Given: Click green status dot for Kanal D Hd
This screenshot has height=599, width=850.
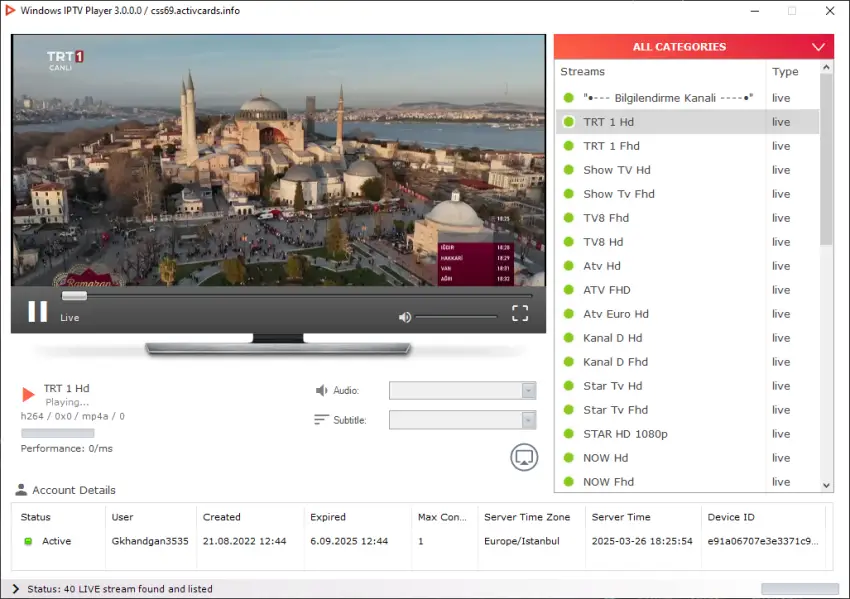Looking at the screenshot, I should [x=569, y=338].
